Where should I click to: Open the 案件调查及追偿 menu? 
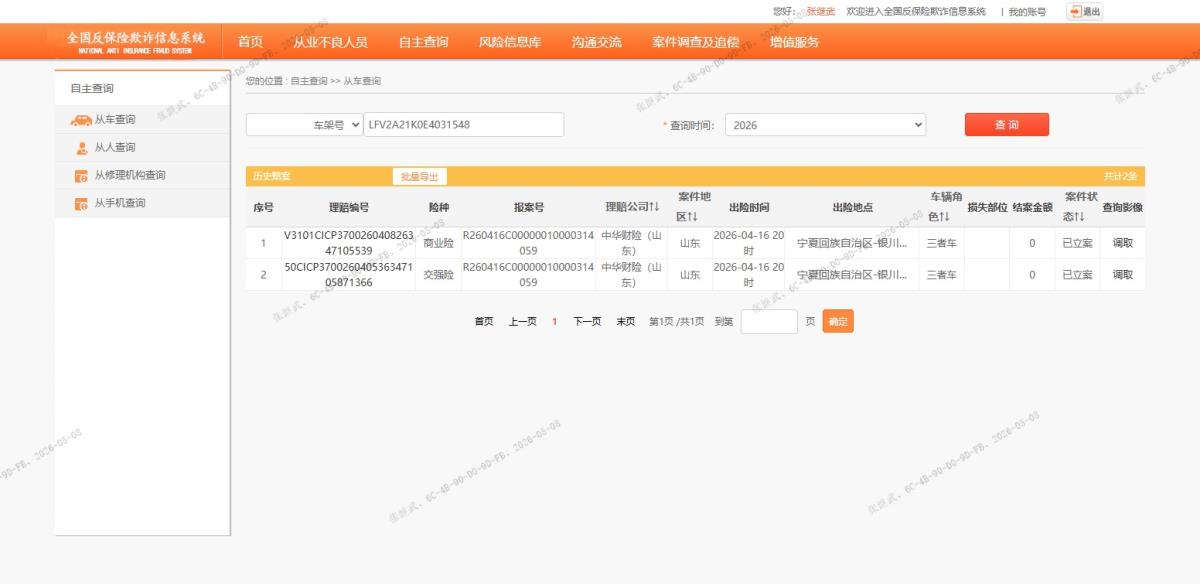[x=696, y=42]
